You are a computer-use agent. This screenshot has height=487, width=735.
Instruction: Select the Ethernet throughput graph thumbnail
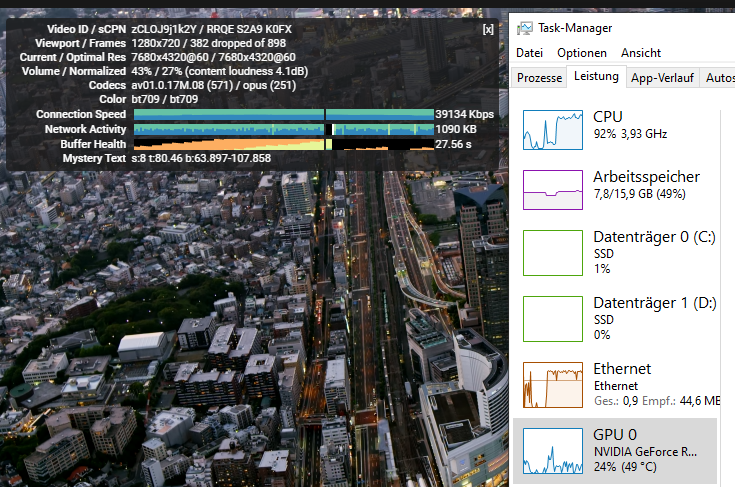553,385
